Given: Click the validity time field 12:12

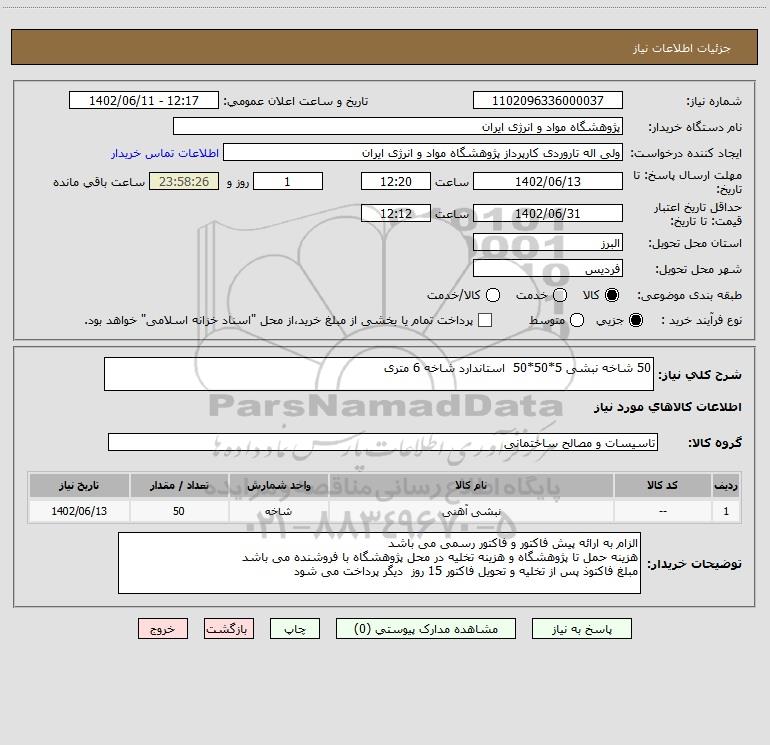Looking at the screenshot, I should (x=396, y=213).
